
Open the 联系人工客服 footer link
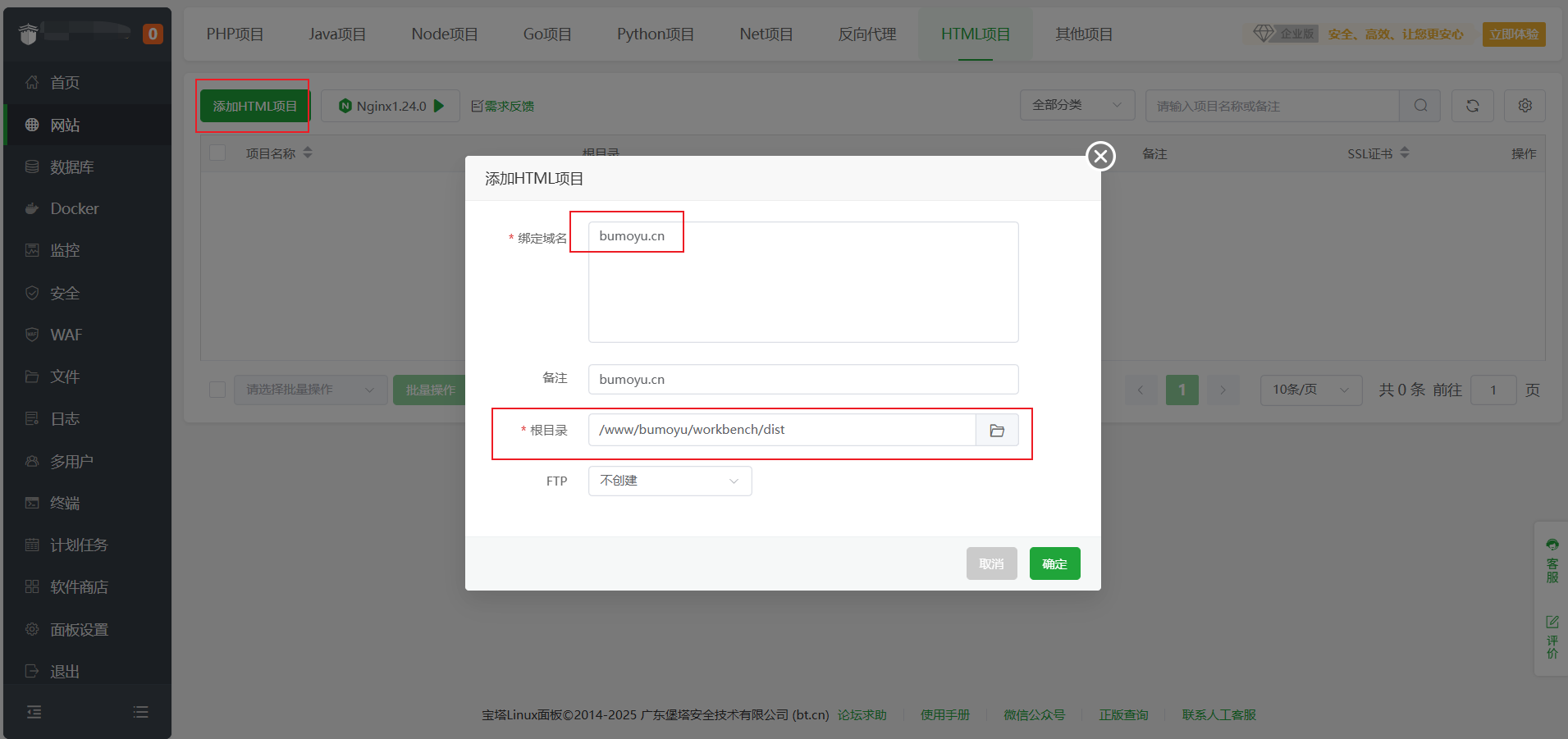tap(1218, 714)
